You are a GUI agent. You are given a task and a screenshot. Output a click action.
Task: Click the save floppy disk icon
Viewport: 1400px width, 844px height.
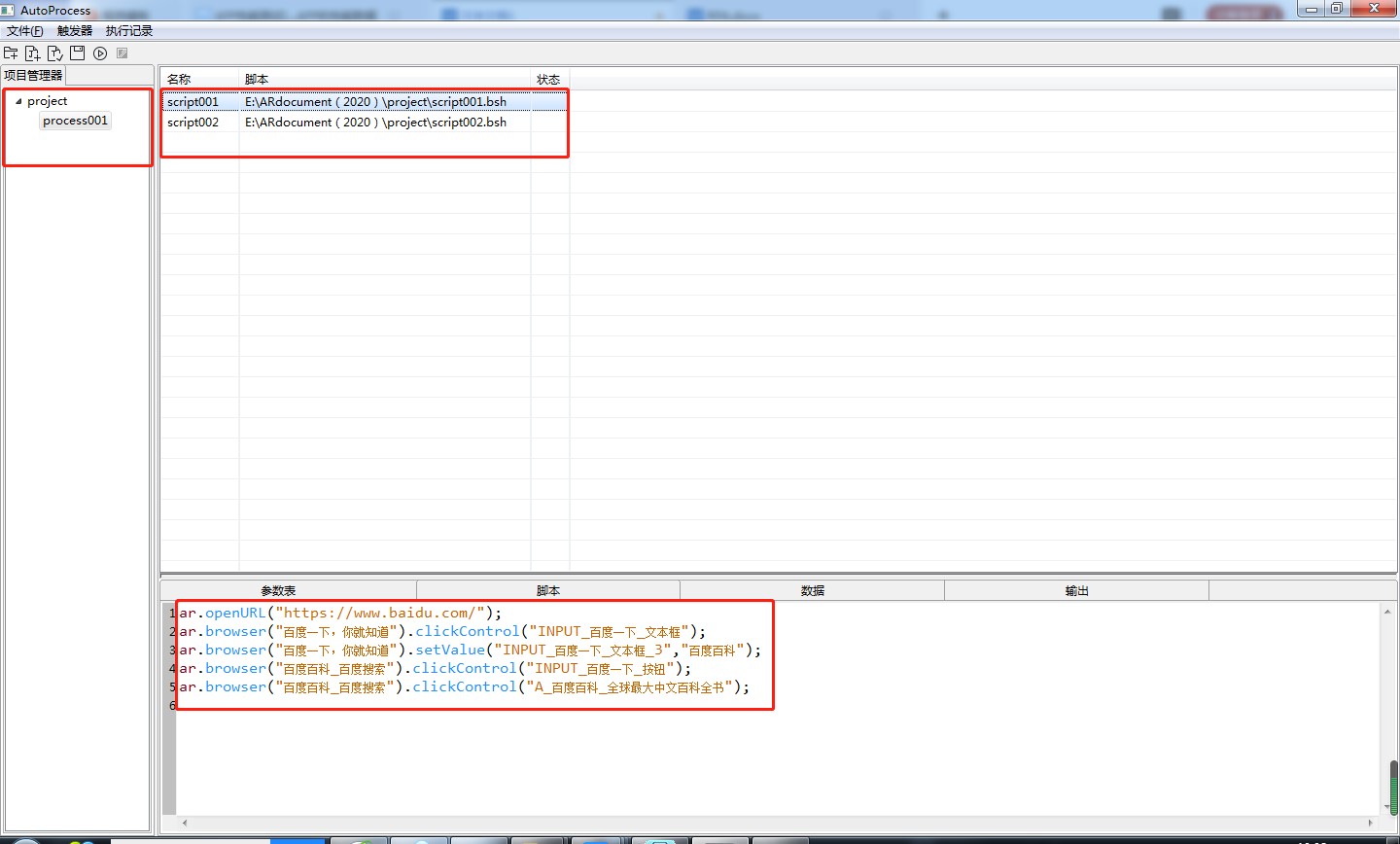78,53
